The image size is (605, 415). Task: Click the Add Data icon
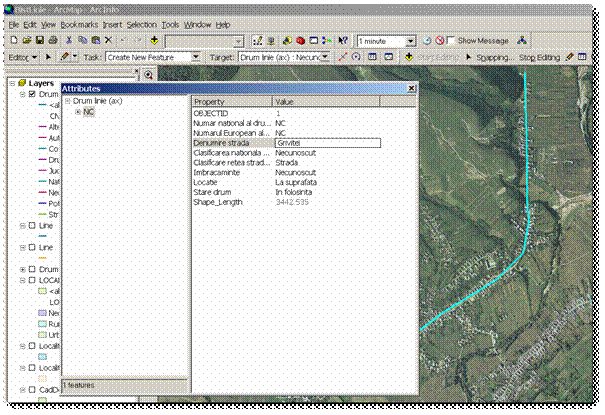pos(154,41)
